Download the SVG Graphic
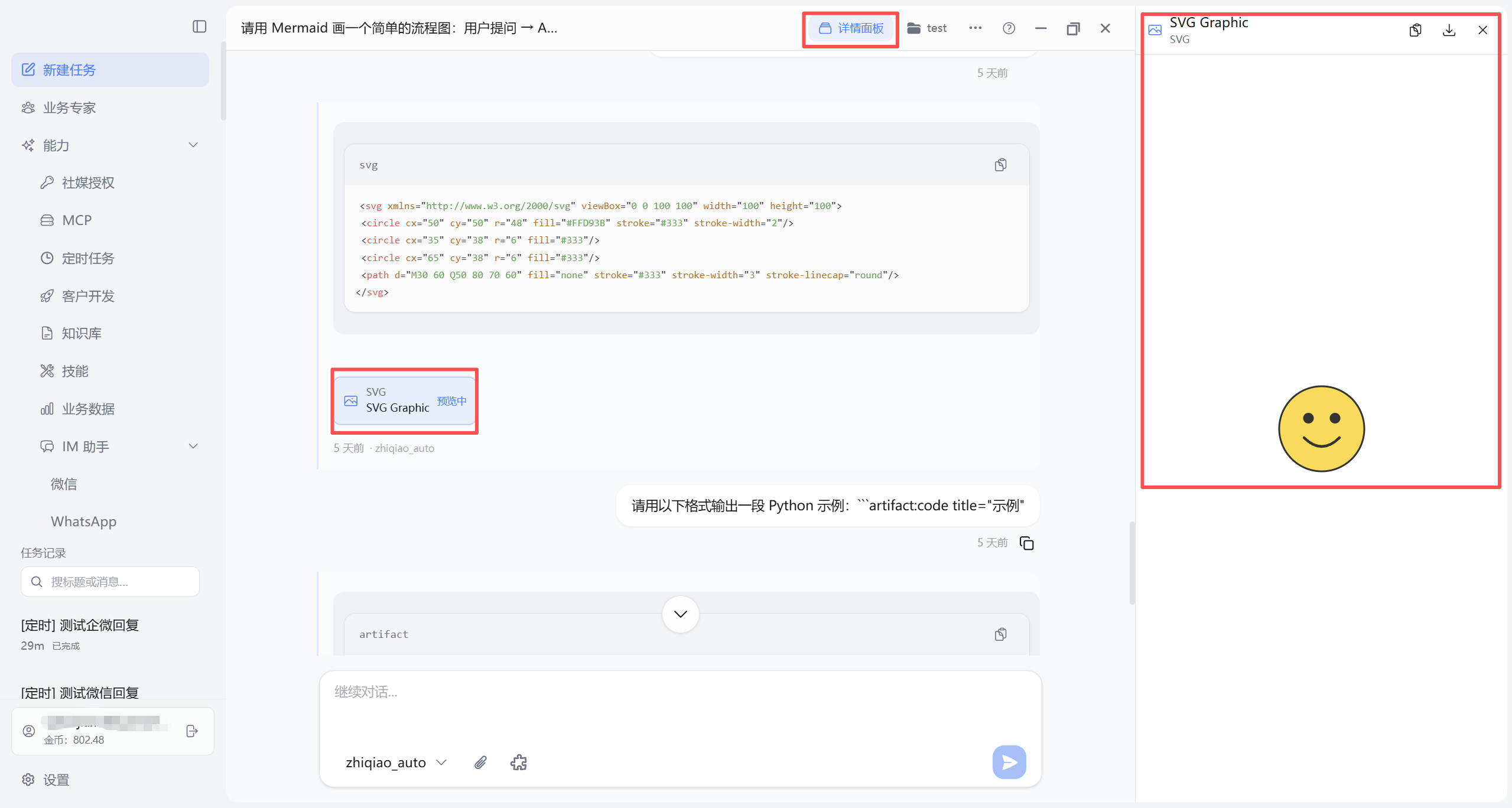Screen dimensions: 1512x808 1449,30
